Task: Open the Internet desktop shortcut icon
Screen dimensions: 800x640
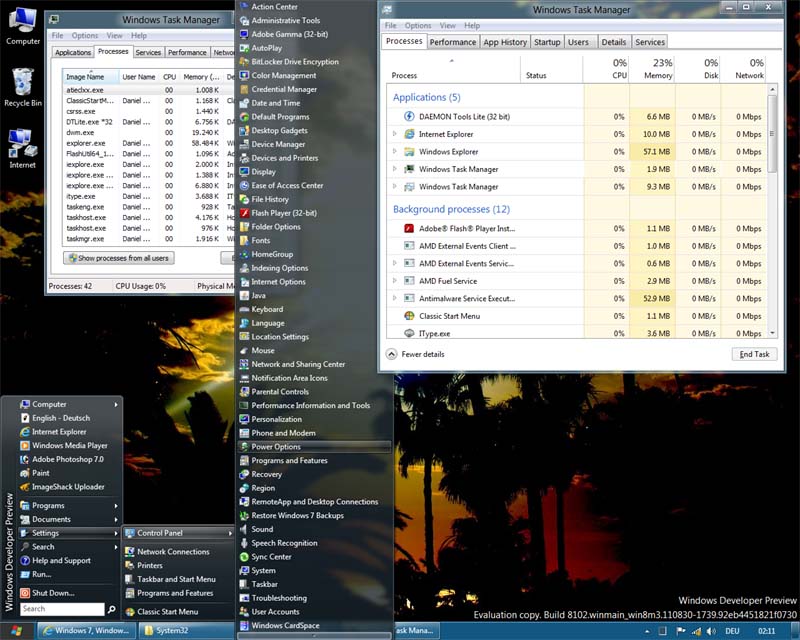Action: point(22,149)
